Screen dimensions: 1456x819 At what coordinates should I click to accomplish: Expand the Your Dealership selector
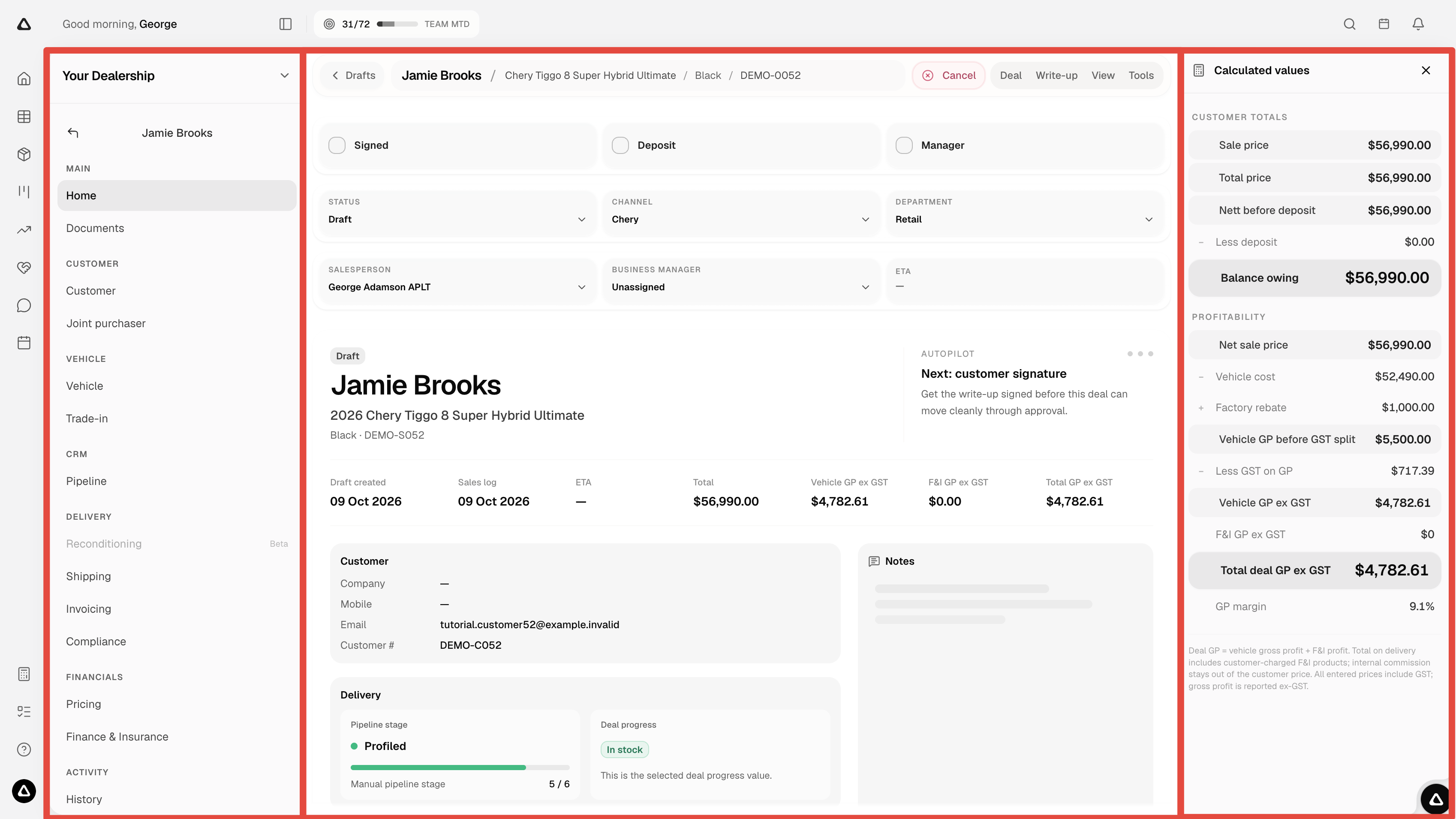pos(176,76)
